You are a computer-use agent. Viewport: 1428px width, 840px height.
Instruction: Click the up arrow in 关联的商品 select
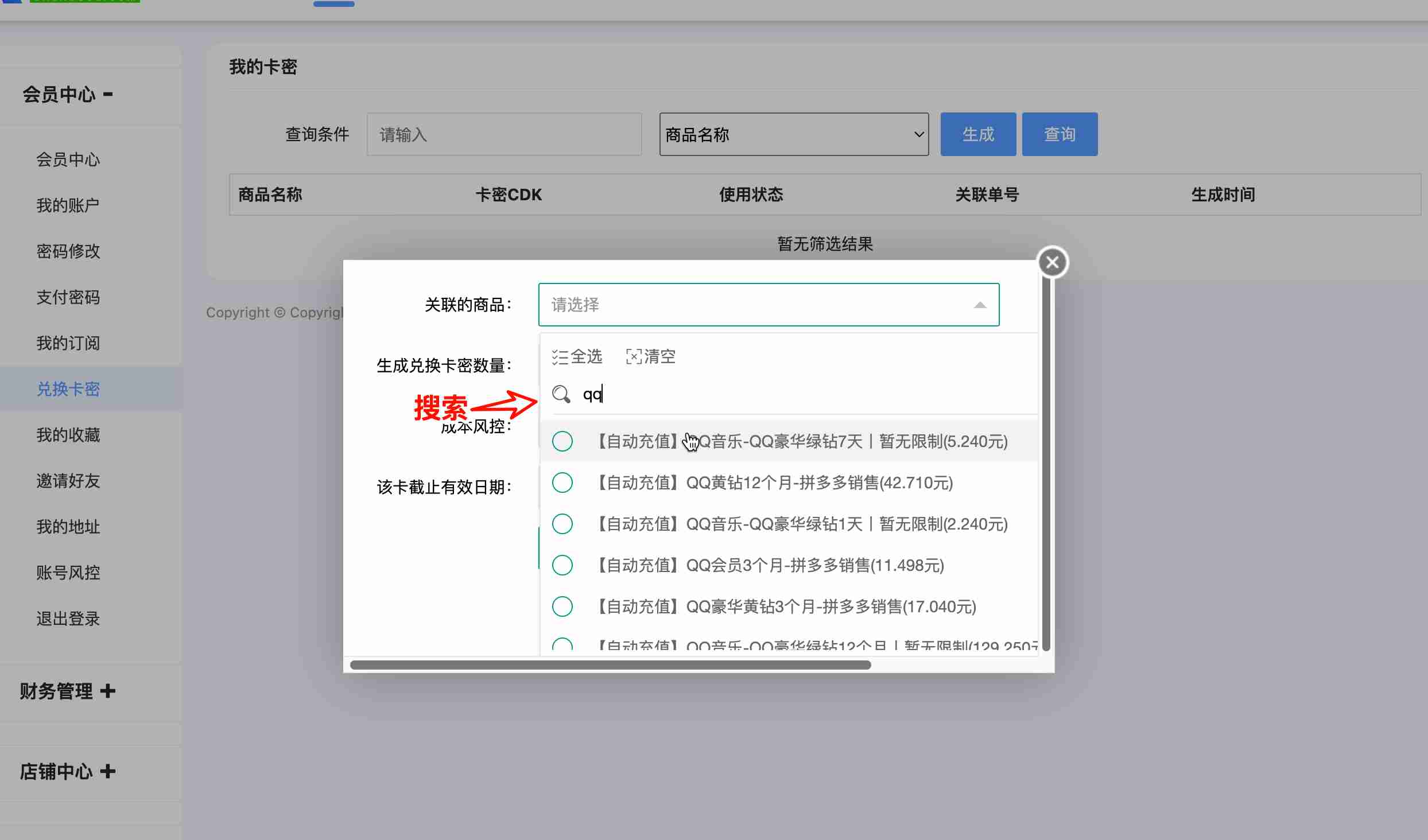[980, 305]
